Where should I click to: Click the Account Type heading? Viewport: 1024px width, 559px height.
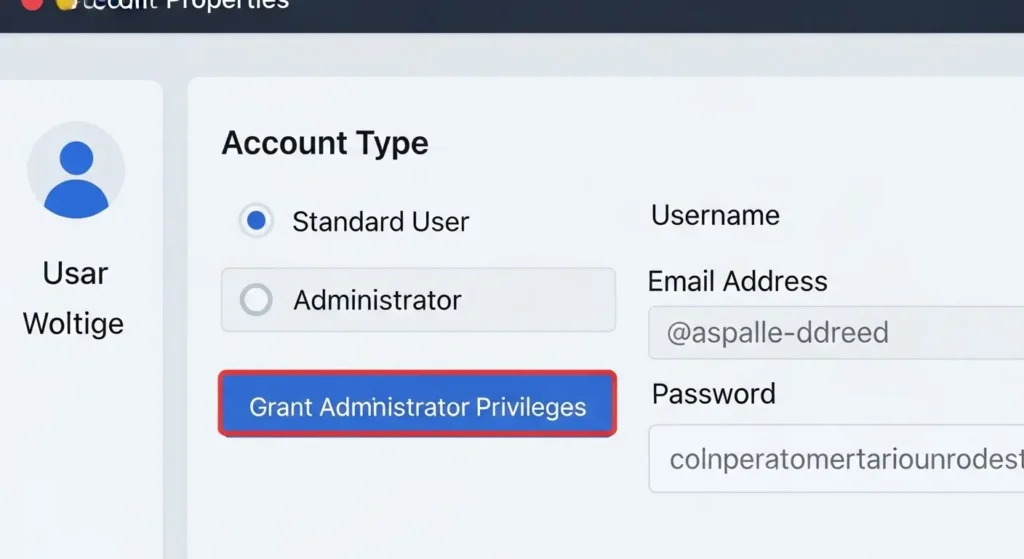325,143
